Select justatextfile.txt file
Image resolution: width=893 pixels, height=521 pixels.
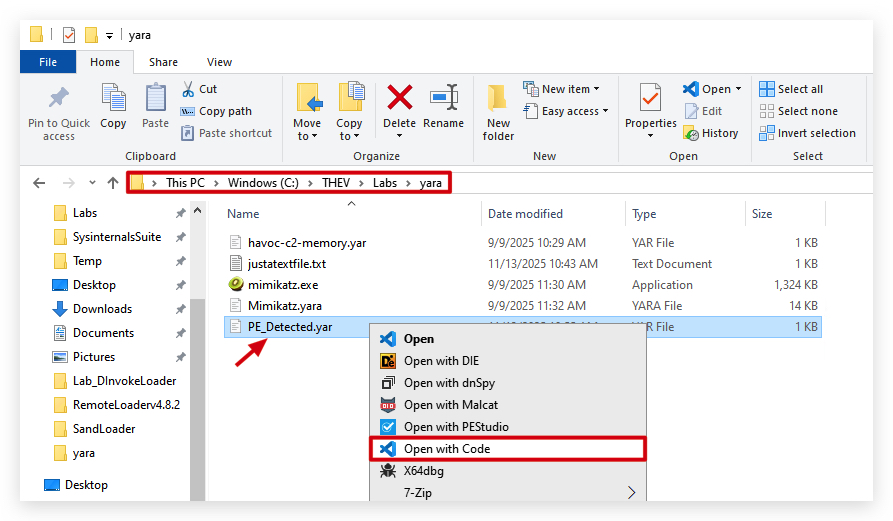(x=287, y=264)
